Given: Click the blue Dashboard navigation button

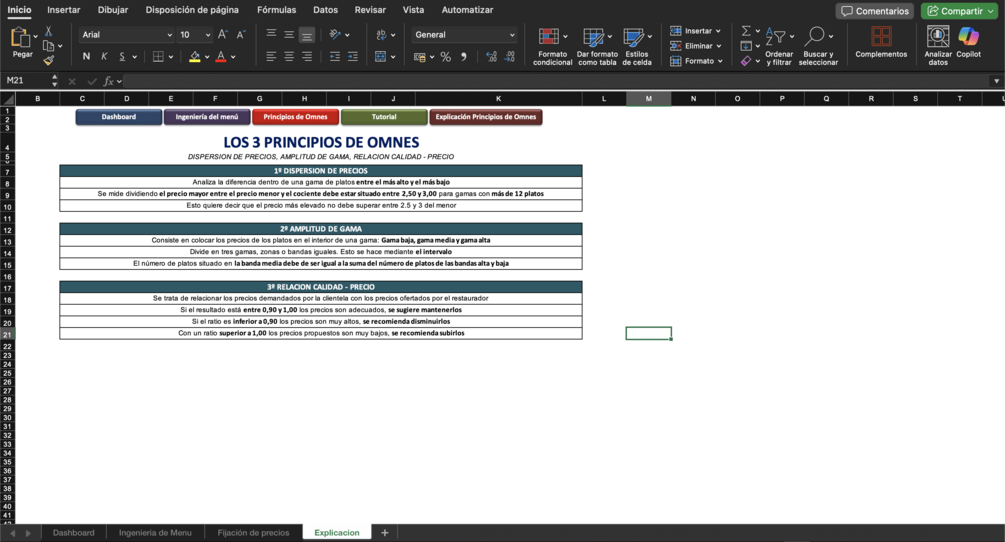Looking at the screenshot, I should click(119, 117).
